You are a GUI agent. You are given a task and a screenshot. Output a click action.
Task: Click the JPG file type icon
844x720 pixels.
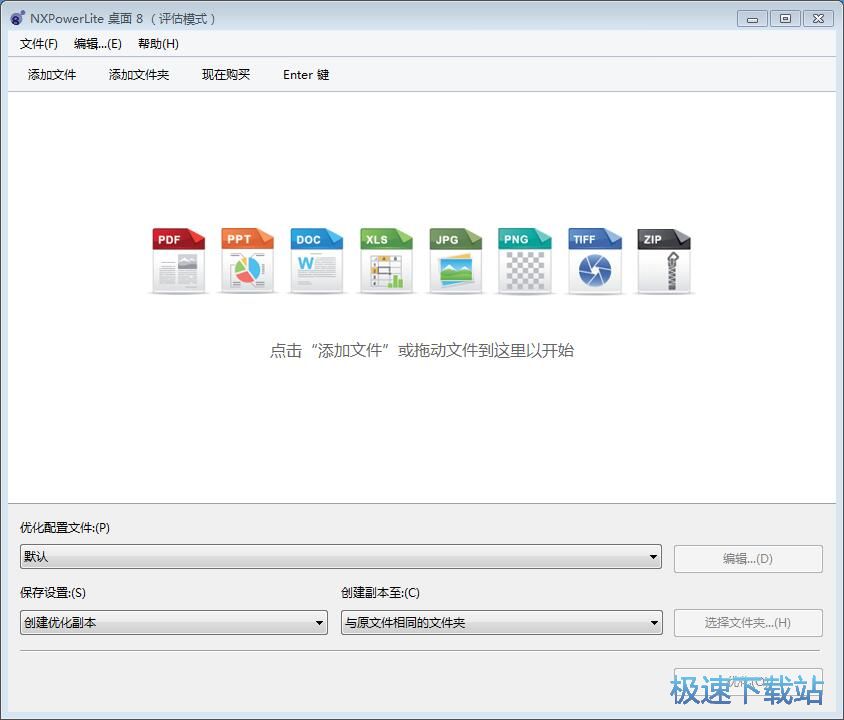455,260
